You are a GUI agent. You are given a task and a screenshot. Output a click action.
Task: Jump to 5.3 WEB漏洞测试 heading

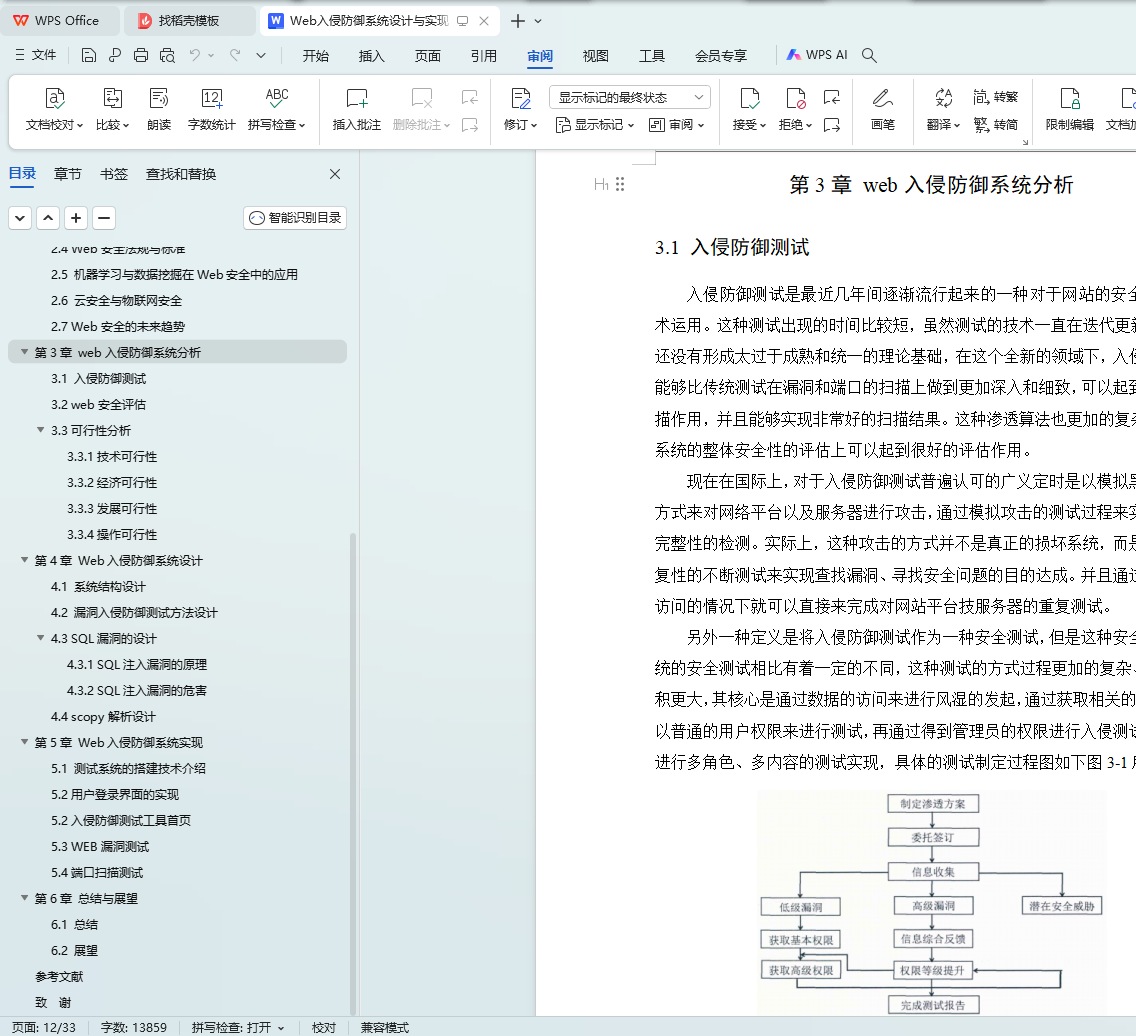coord(100,846)
